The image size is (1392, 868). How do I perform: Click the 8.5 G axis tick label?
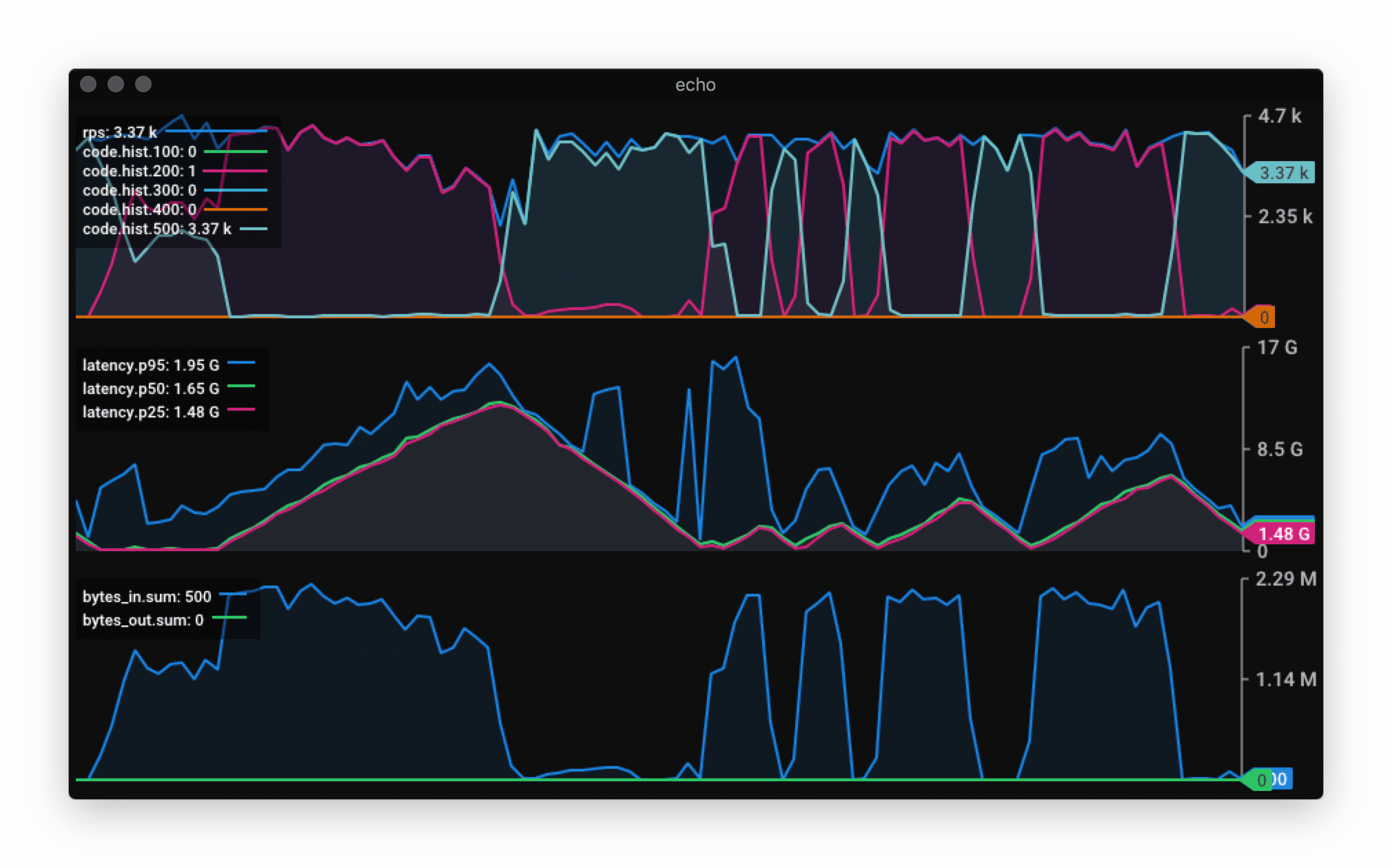pyautogui.click(x=1279, y=450)
